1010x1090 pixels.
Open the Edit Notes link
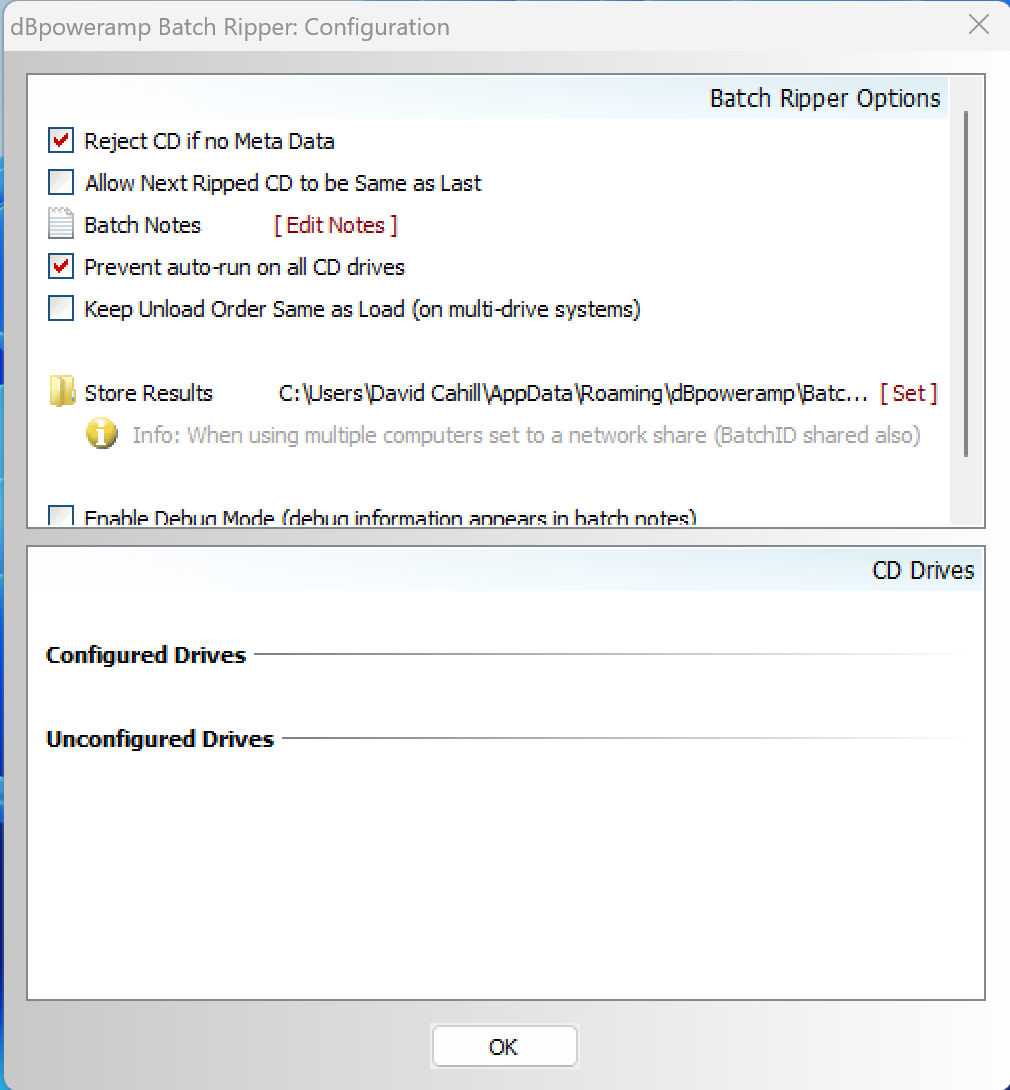click(x=336, y=225)
